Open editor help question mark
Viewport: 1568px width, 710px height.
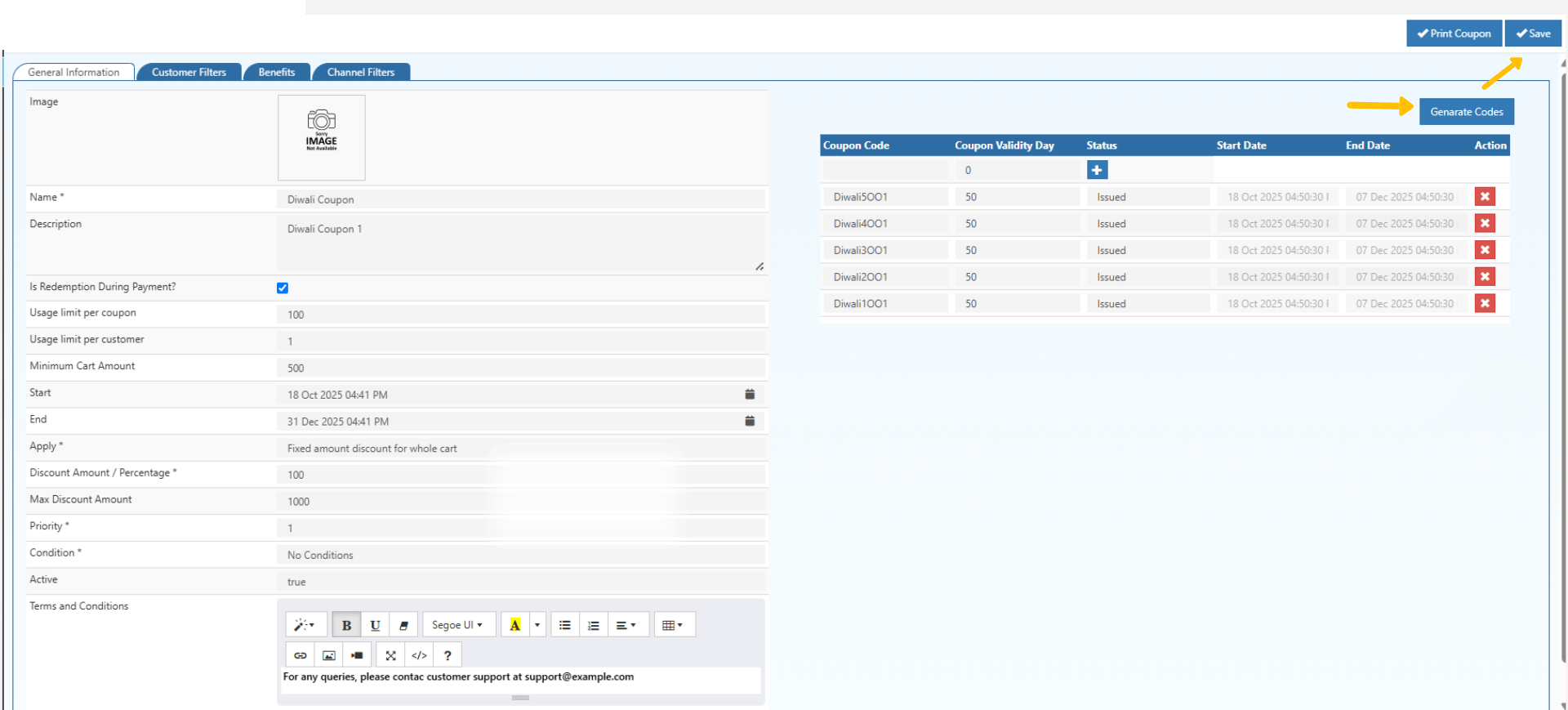click(x=448, y=655)
